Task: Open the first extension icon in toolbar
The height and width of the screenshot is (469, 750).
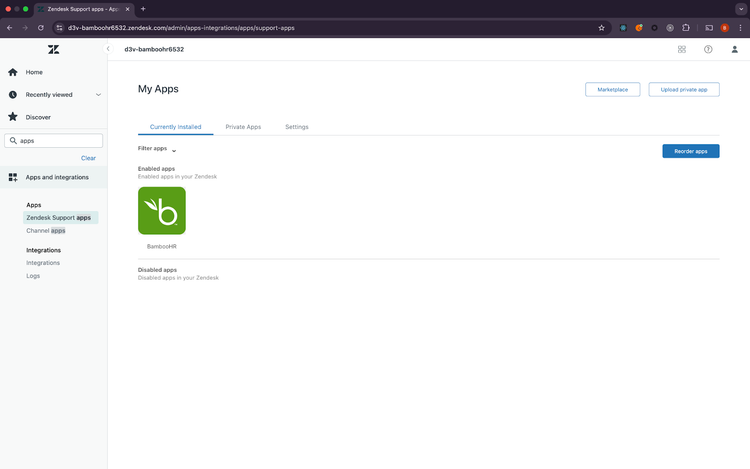Action: (623, 28)
